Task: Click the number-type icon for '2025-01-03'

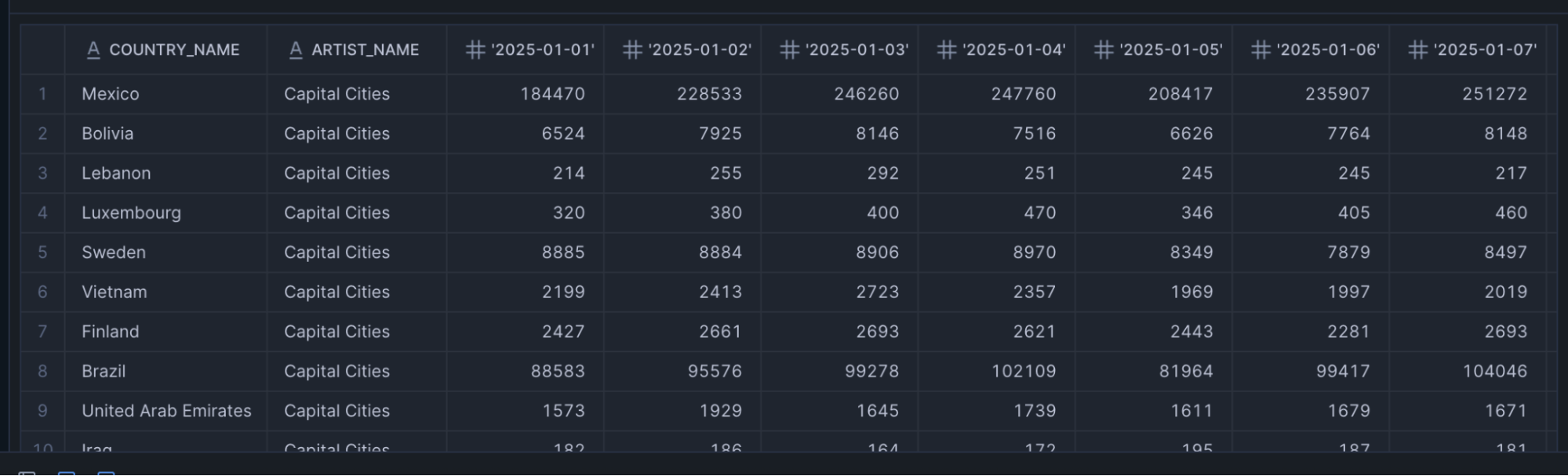Action: coord(789,50)
